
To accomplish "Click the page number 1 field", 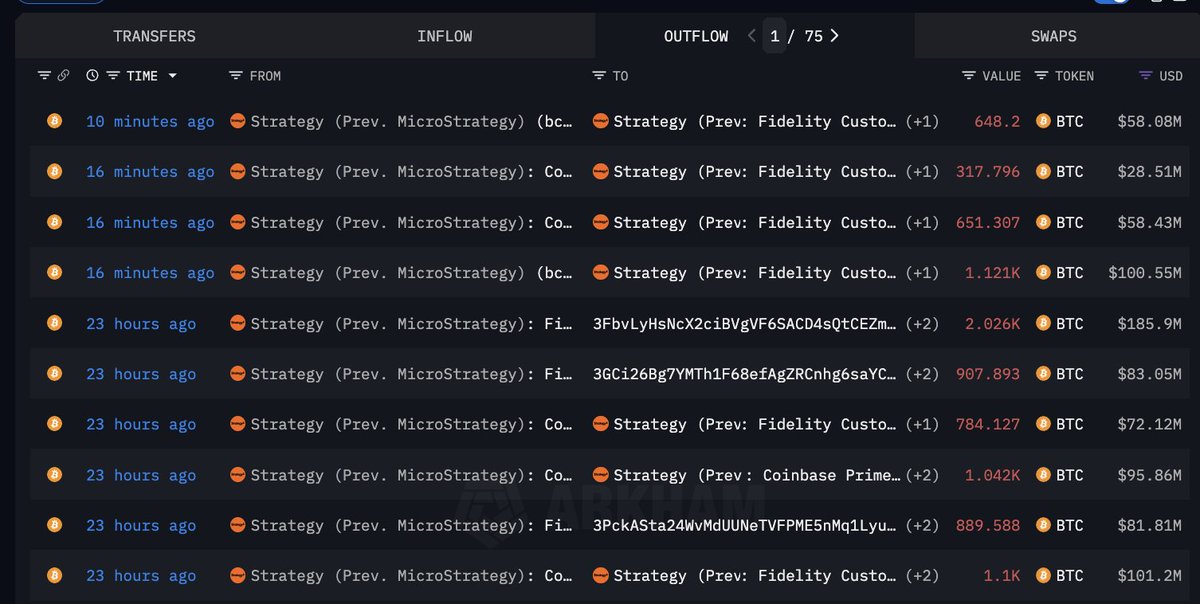I will 774,36.
